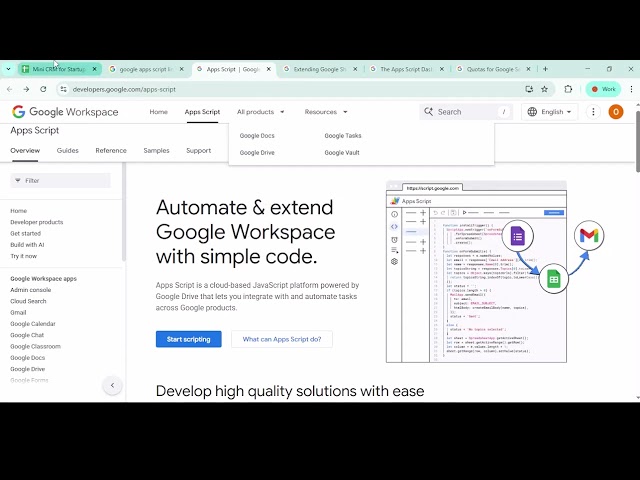Screen dimensions: 640x480
Task: Select the Reference tab
Action: 111,151
